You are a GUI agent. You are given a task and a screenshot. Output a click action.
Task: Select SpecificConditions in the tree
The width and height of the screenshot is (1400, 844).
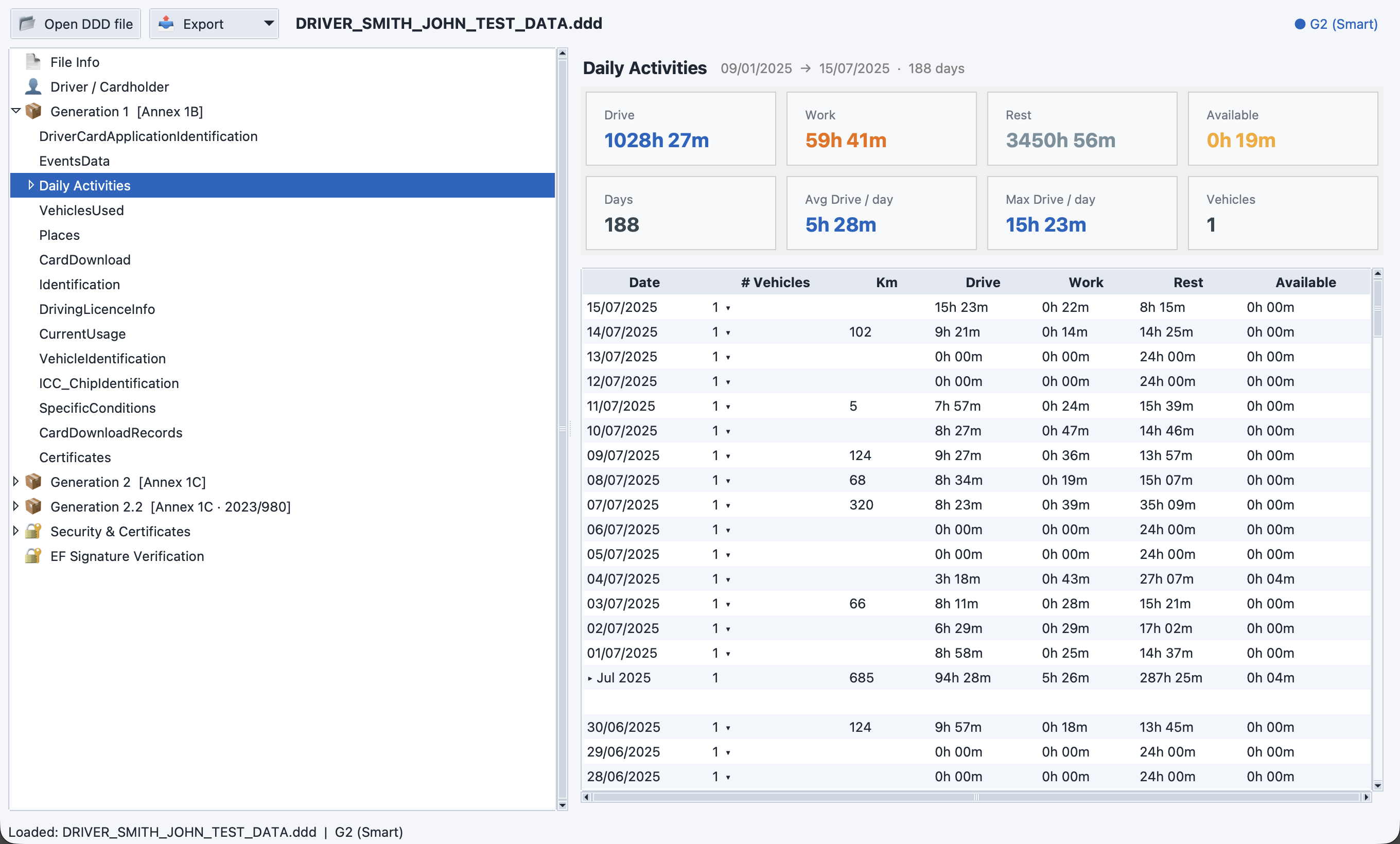click(x=97, y=408)
